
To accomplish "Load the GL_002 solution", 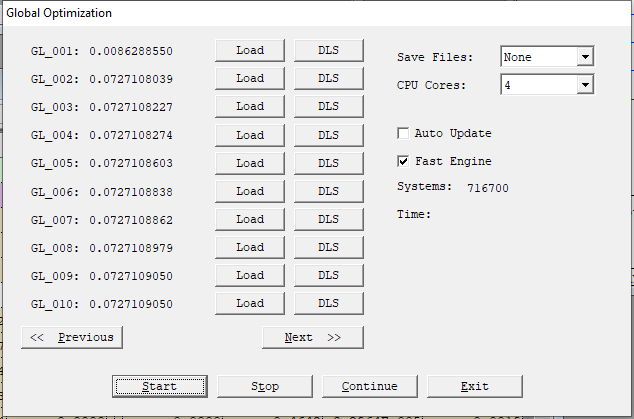I will 250,78.
